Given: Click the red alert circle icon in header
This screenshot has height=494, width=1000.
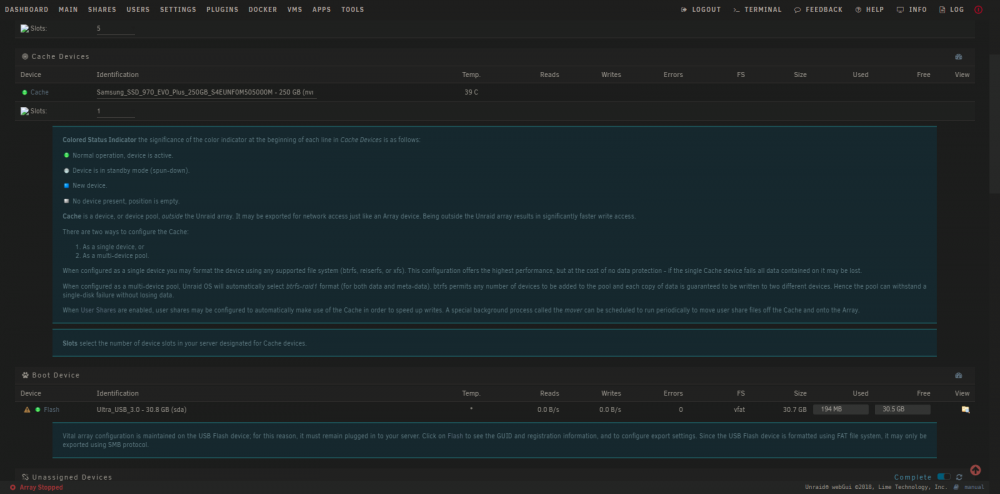Looking at the screenshot, I should (x=978, y=10).
